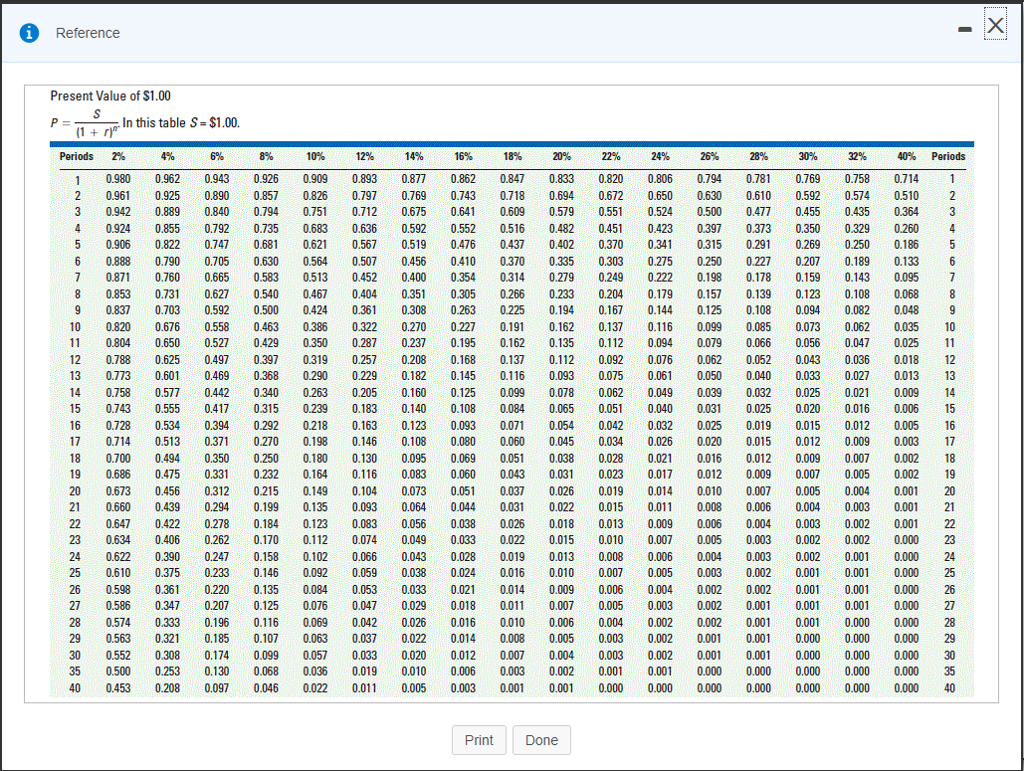Click 0.453 in the 2% column, period 40
Viewport: 1024px width, 771px height.
[118, 688]
